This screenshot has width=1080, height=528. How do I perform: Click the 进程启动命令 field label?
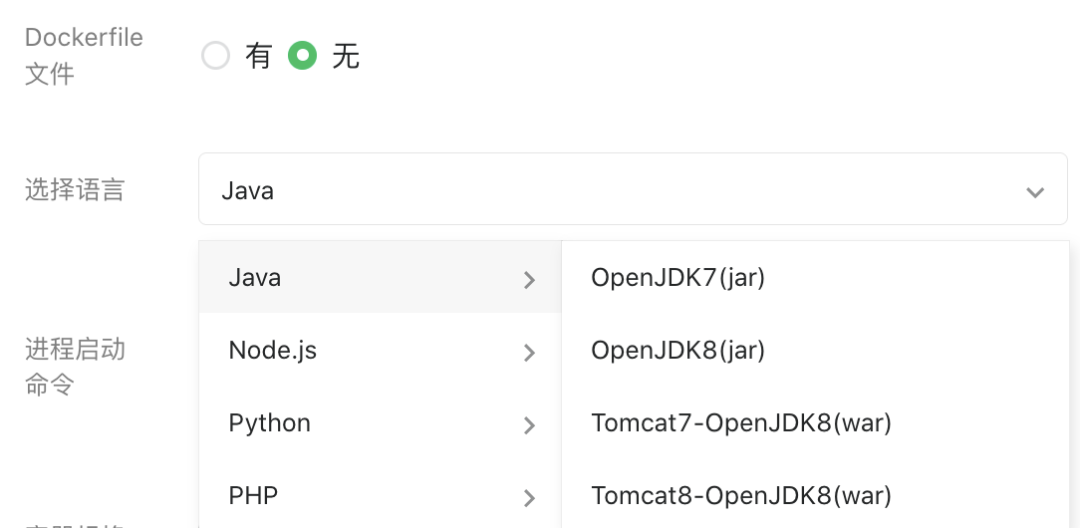(75, 366)
